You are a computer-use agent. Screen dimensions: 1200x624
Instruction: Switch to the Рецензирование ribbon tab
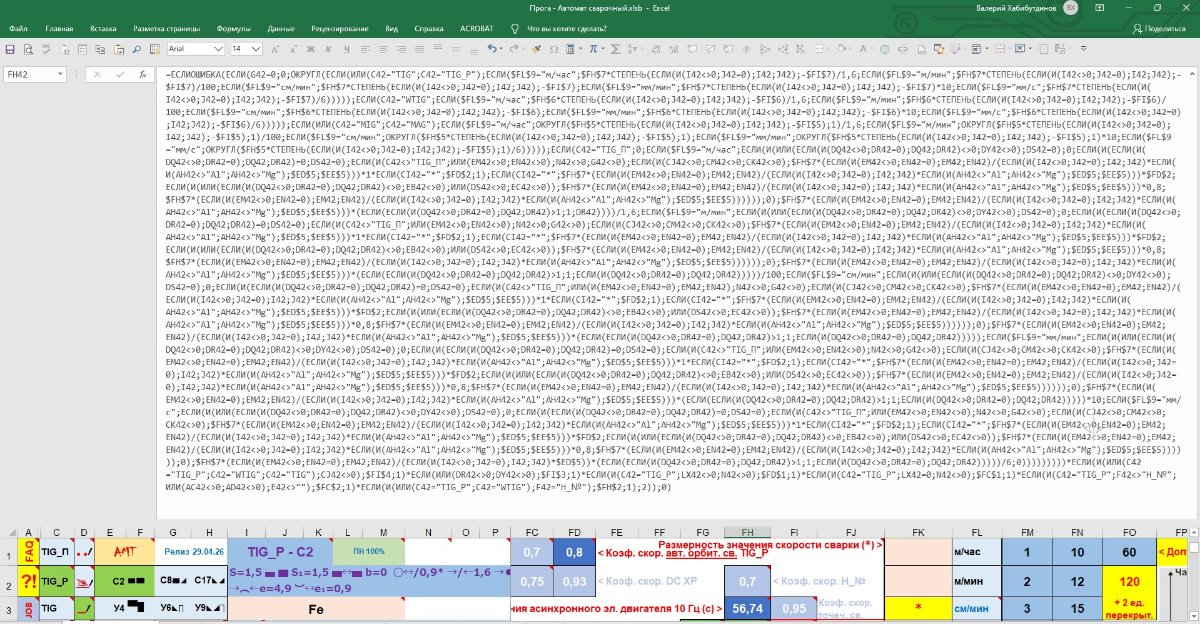(x=339, y=29)
